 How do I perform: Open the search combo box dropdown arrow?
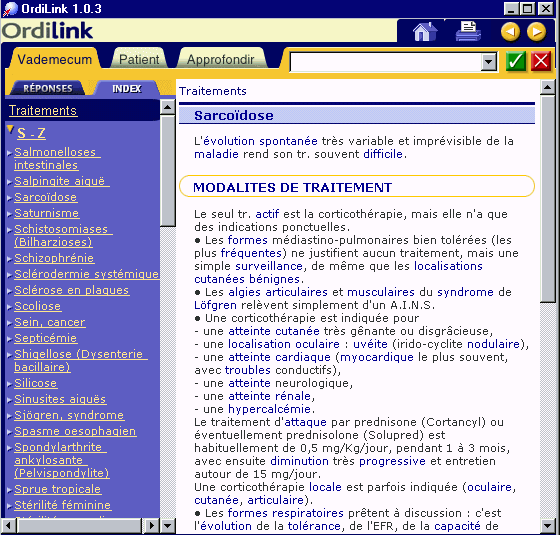click(x=488, y=62)
